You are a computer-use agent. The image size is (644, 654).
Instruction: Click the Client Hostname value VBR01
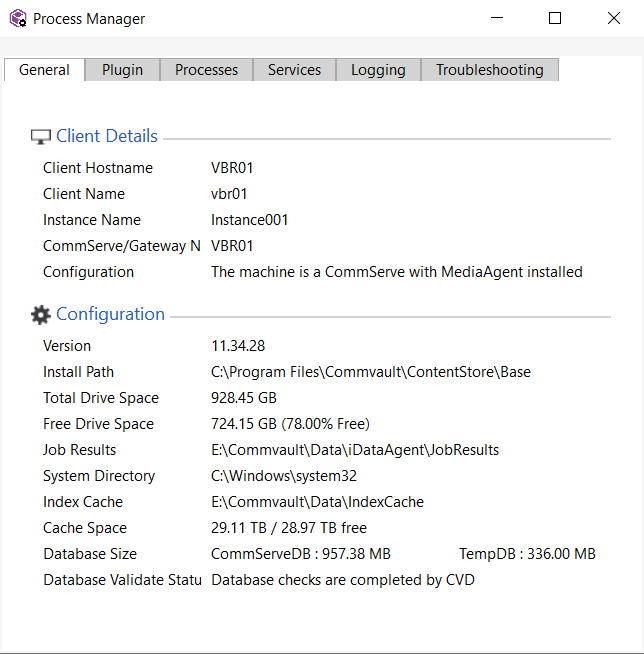tap(232, 168)
